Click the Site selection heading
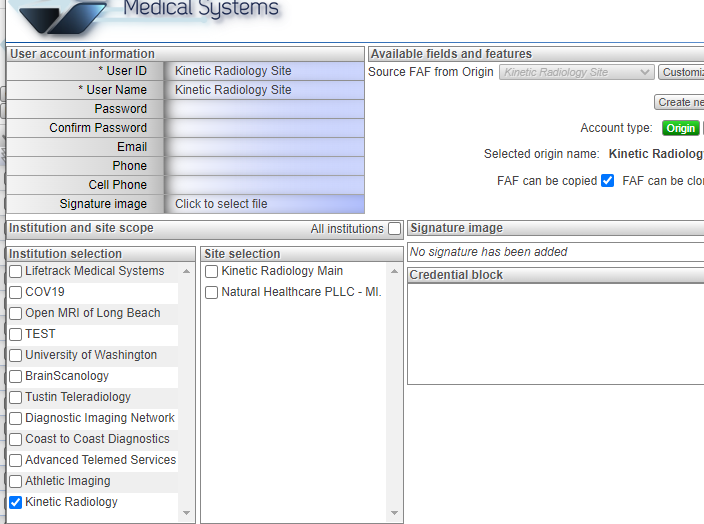 302,254
